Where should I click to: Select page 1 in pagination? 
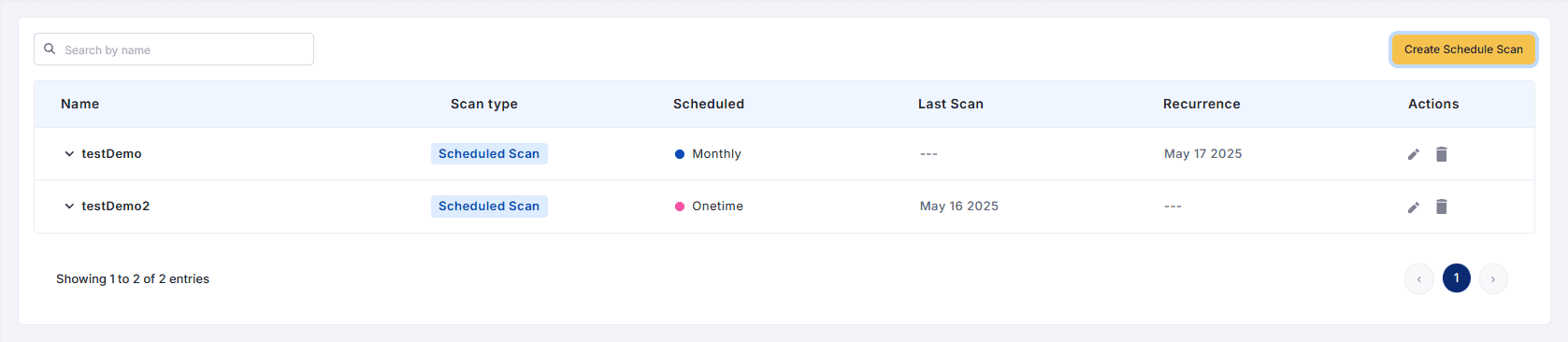coord(1457,278)
